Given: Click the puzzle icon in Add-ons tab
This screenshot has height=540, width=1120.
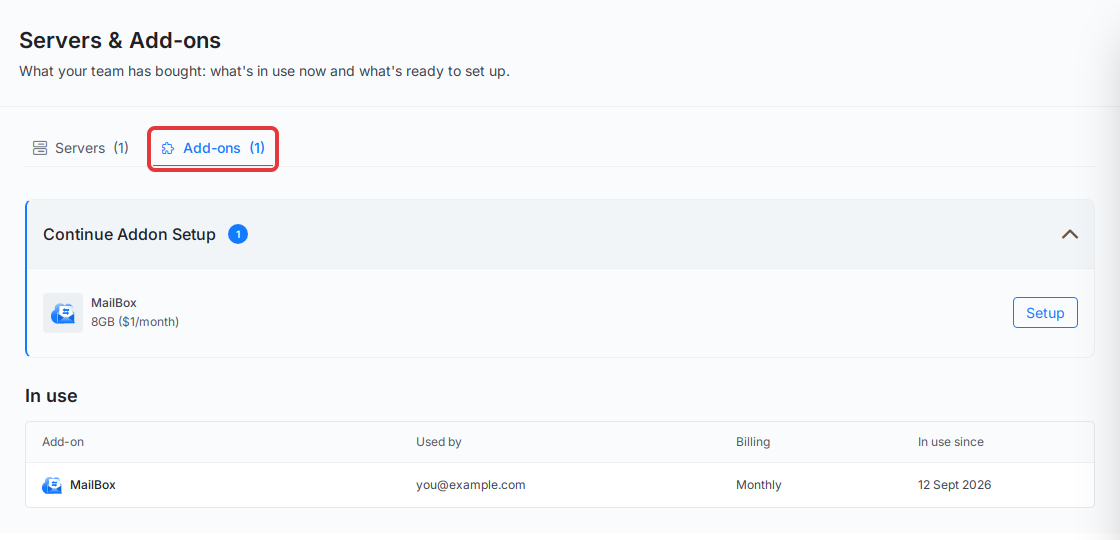Looking at the screenshot, I should pos(168,149).
